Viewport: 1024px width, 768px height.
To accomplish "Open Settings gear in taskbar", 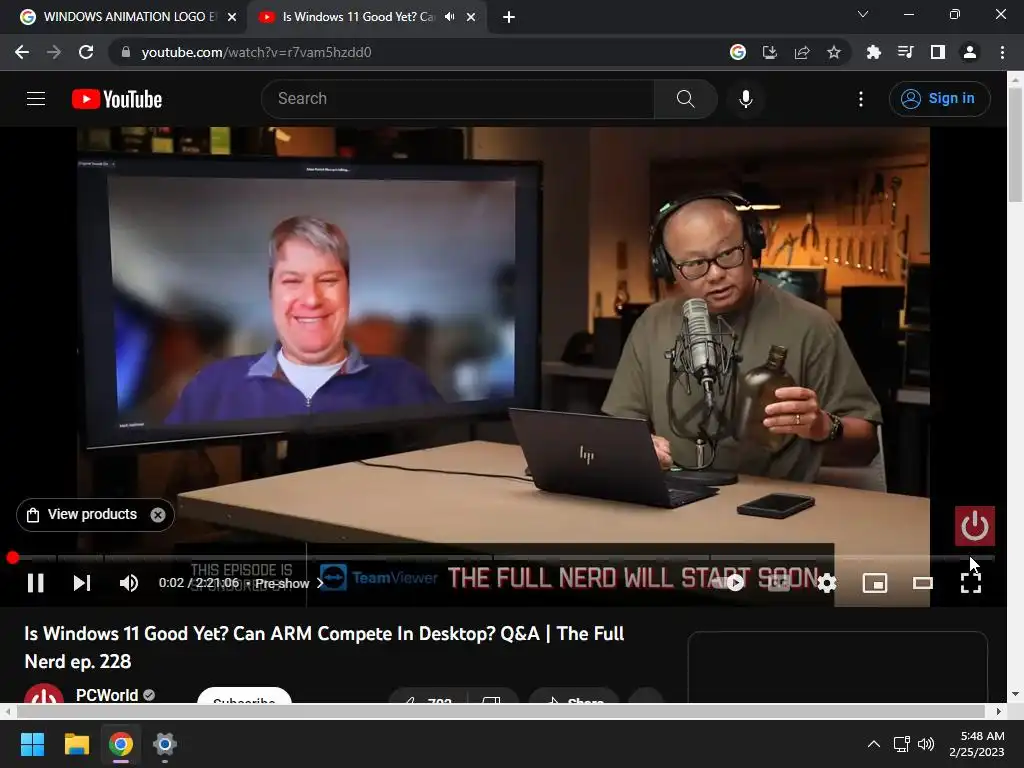I will 165,744.
